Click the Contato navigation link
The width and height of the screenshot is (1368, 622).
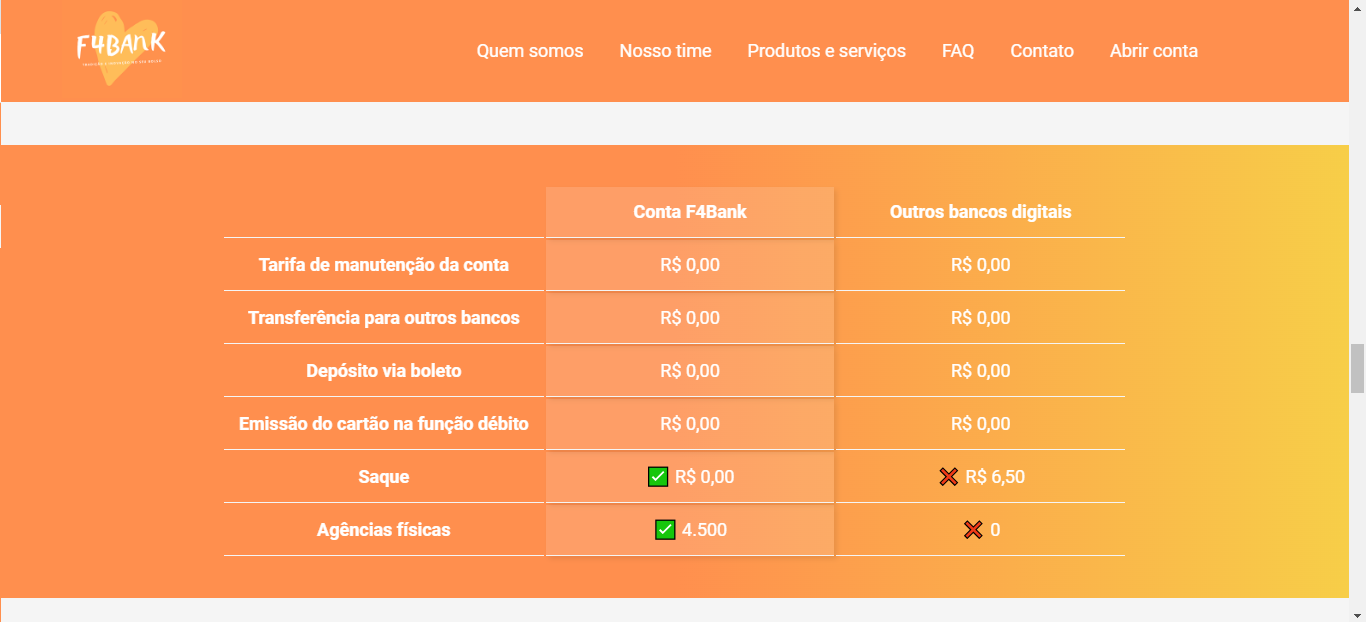pyautogui.click(x=1042, y=50)
